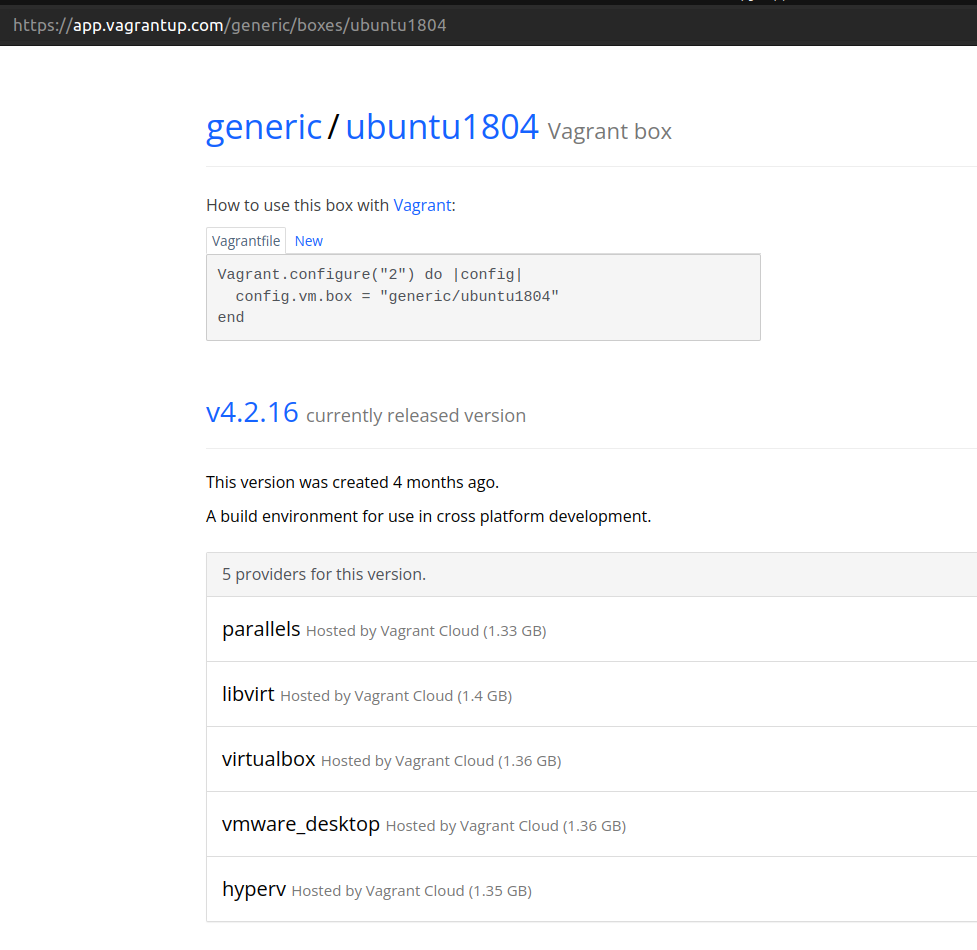Click 'Hosted by Vagrant Cloud (1.35 GB)' text
Screen dimensions: 977x950
click(412, 891)
